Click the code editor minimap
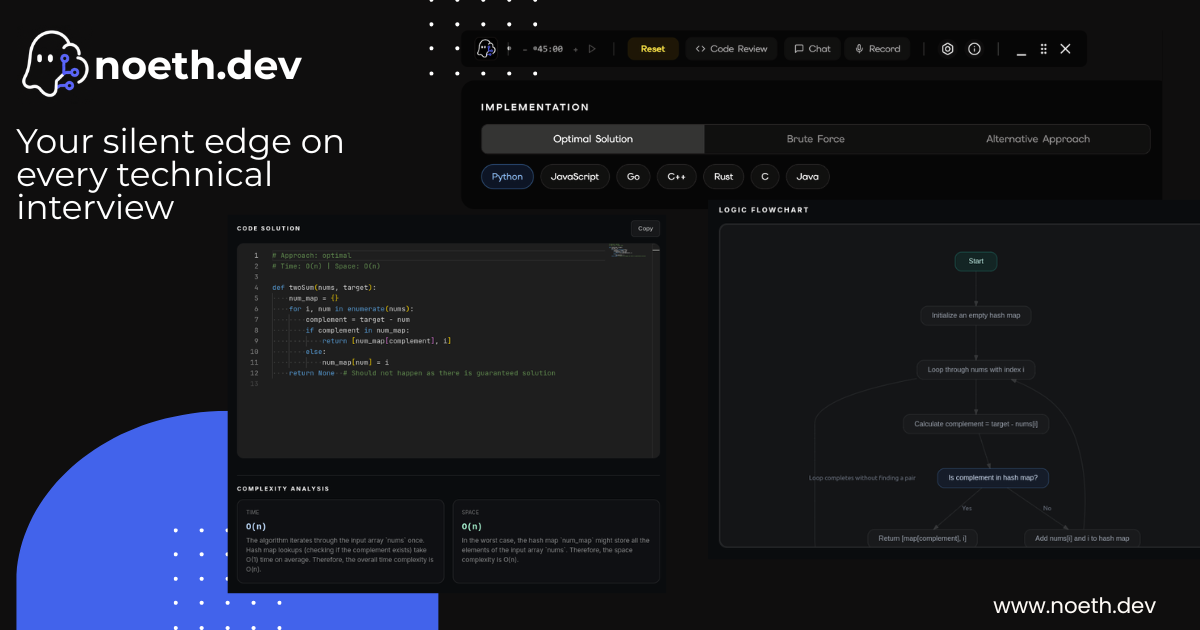The image size is (1200, 630). [631, 251]
